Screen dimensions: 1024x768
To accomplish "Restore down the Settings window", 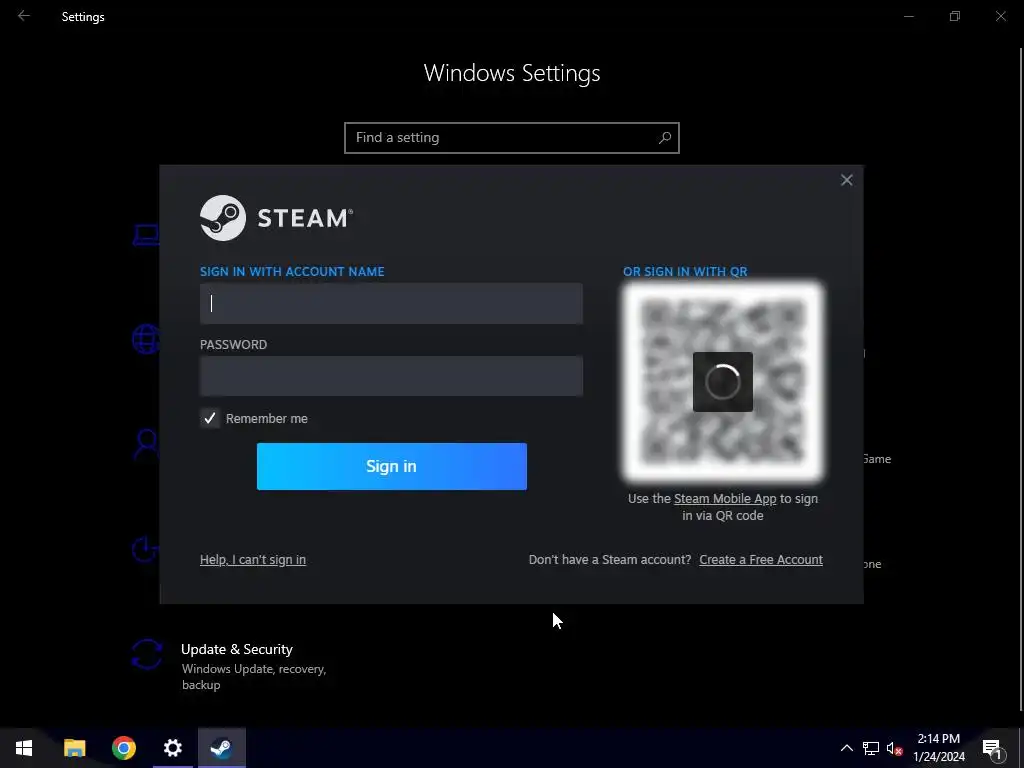I will coord(955,16).
